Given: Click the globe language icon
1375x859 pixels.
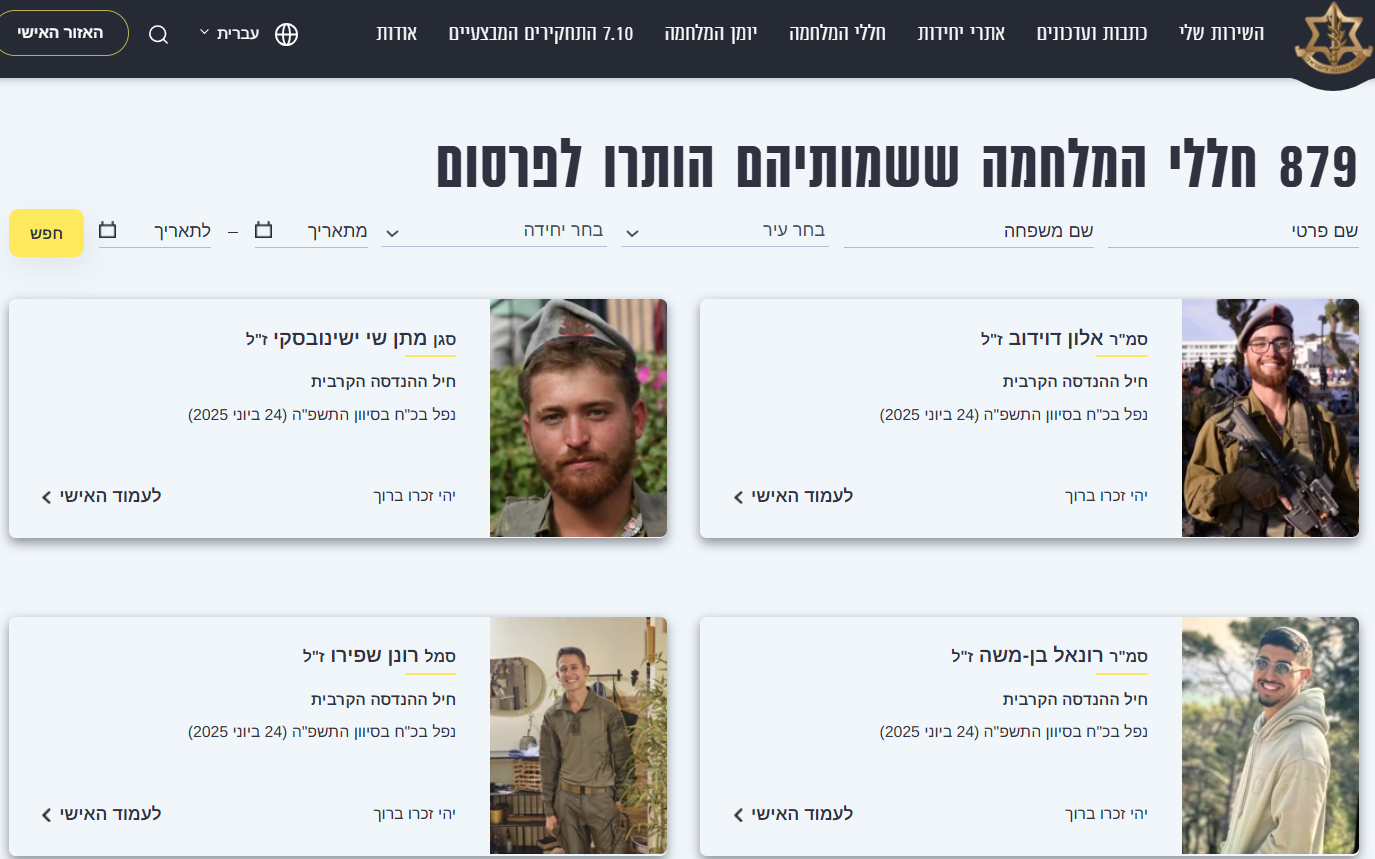Looking at the screenshot, I should click(286, 34).
